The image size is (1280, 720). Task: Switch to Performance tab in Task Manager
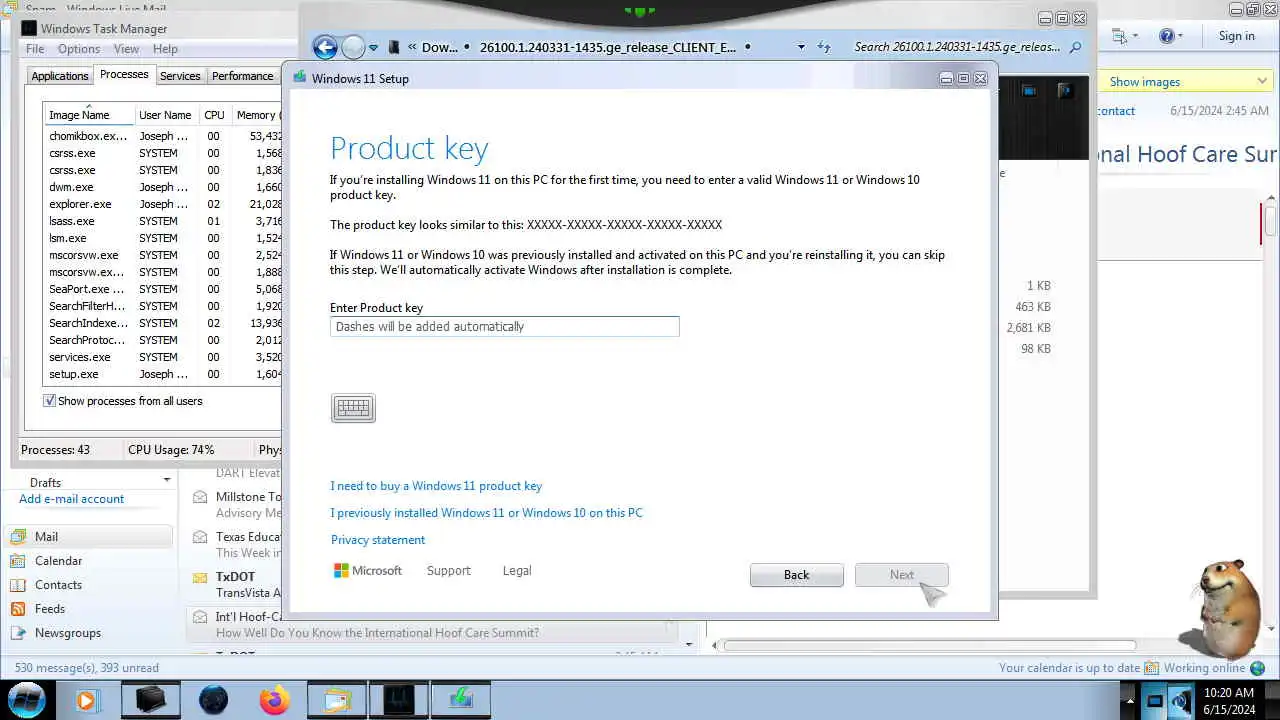pyautogui.click(x=242, y=76)
